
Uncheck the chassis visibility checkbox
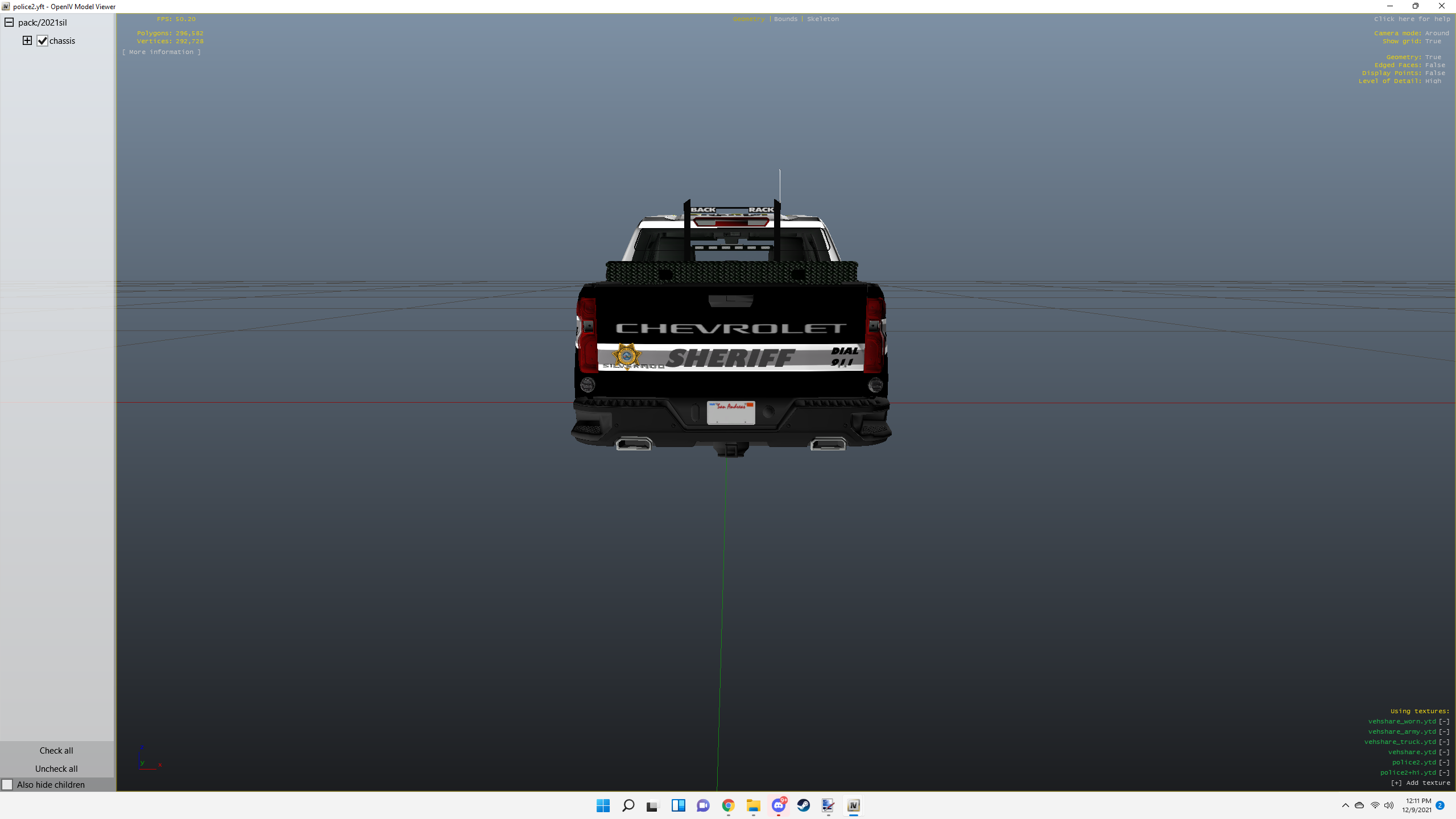click(42, 40)
